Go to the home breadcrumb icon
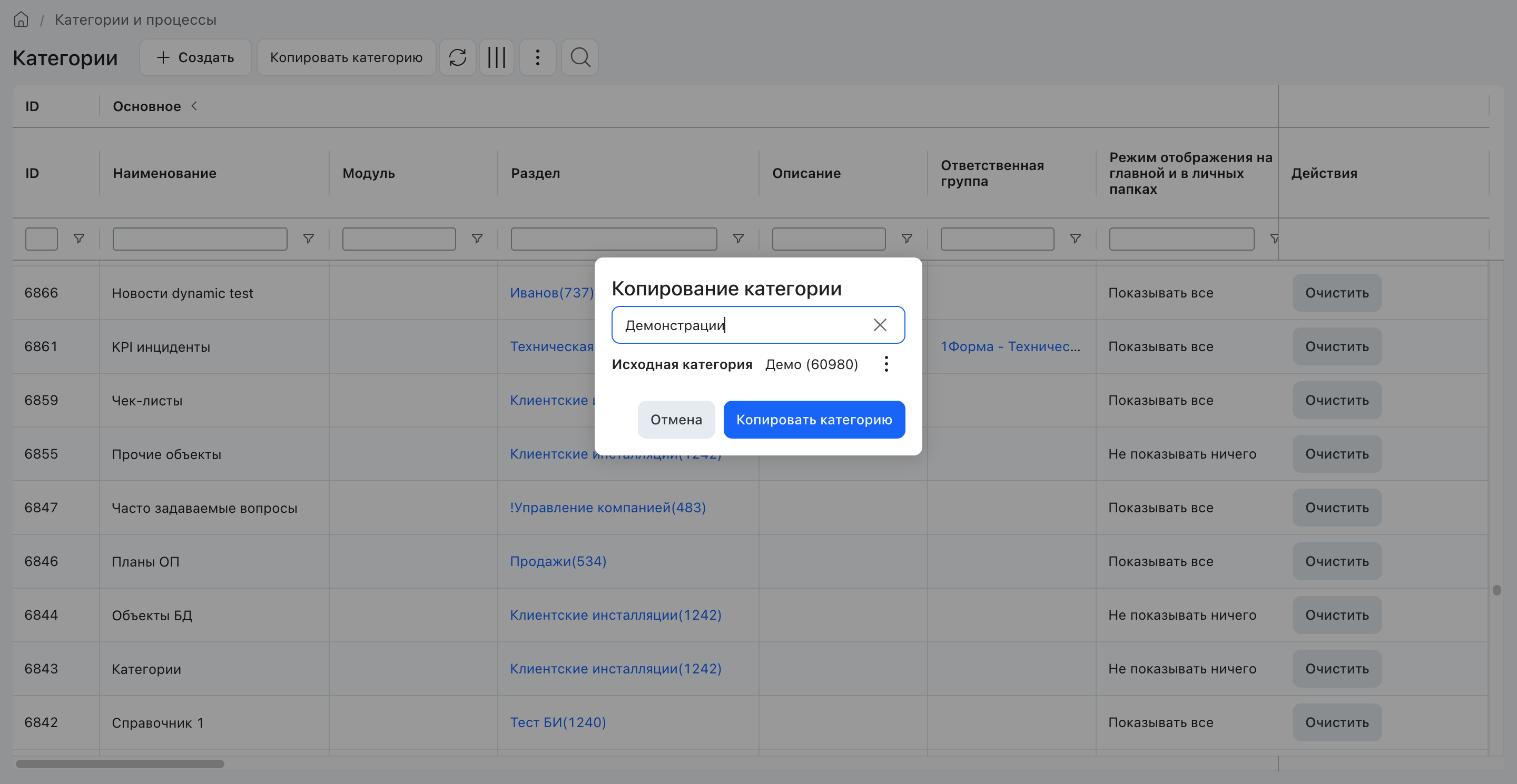 pos(21,19)
